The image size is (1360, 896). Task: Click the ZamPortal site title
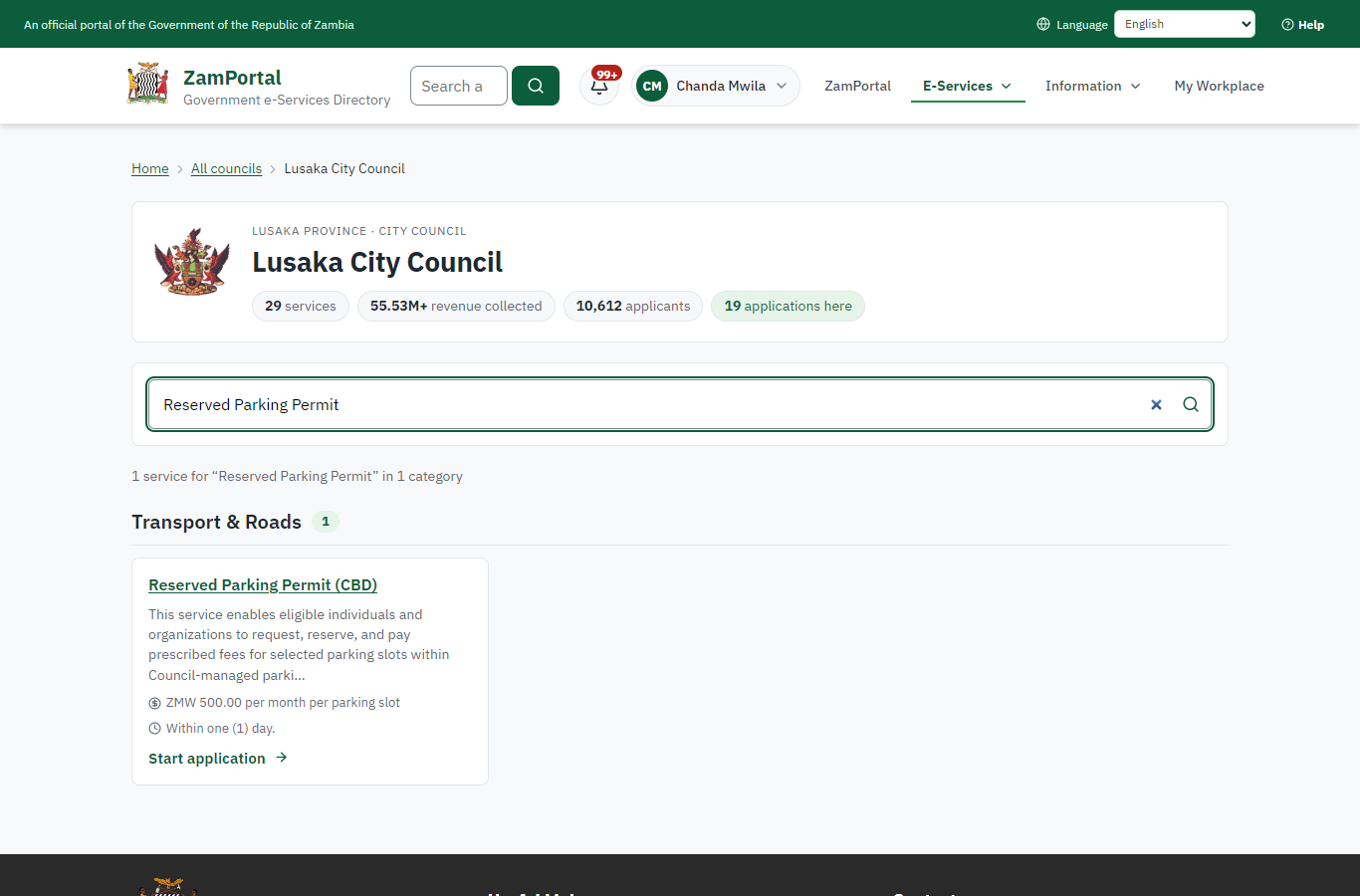(232, 77)
